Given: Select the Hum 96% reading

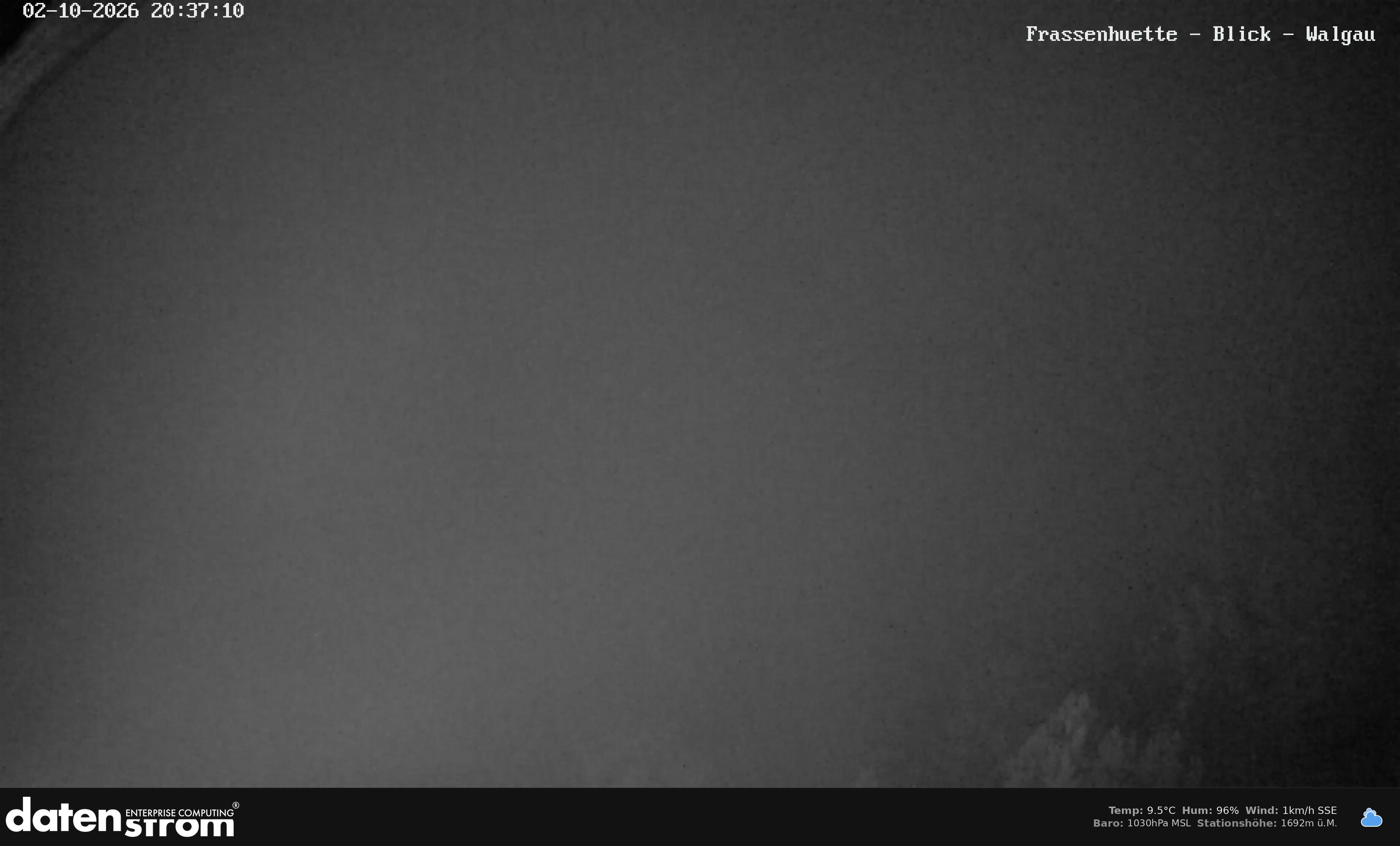Looking at the screenshot, I should (x=1210, y=810).
